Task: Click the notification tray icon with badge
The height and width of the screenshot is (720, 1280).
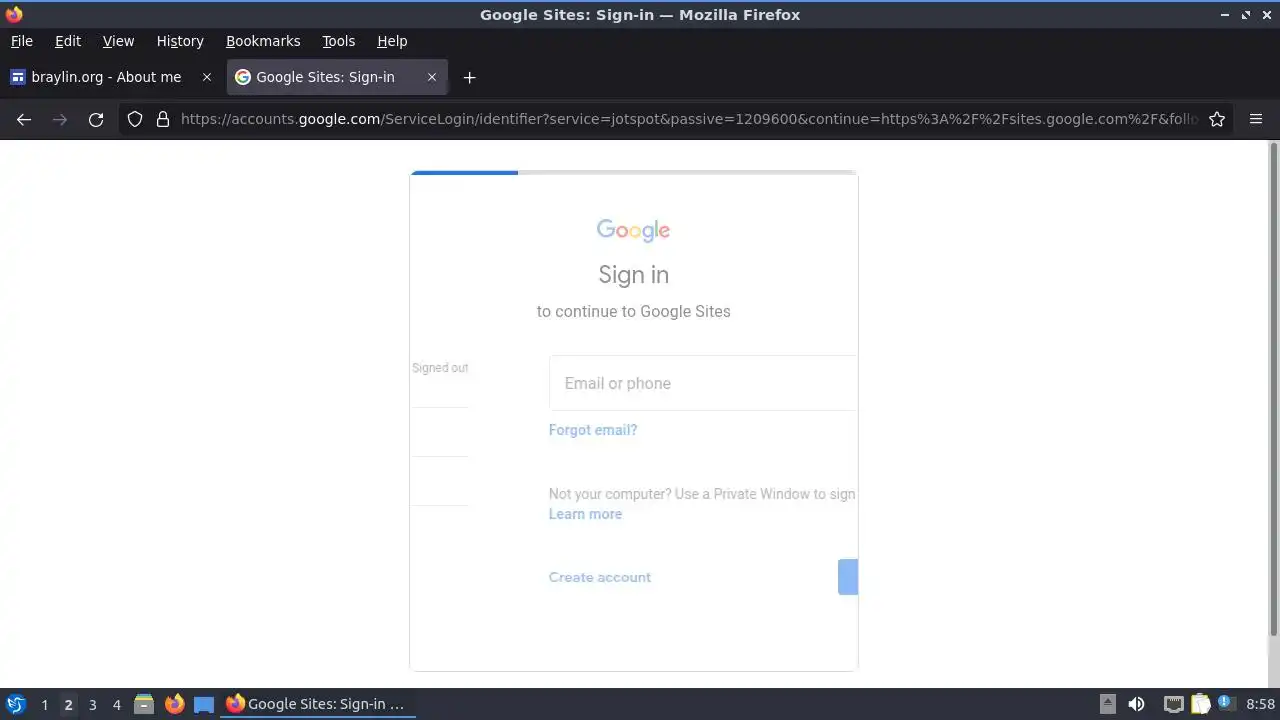Action: pyautogui.click(x=1226, y=704)
